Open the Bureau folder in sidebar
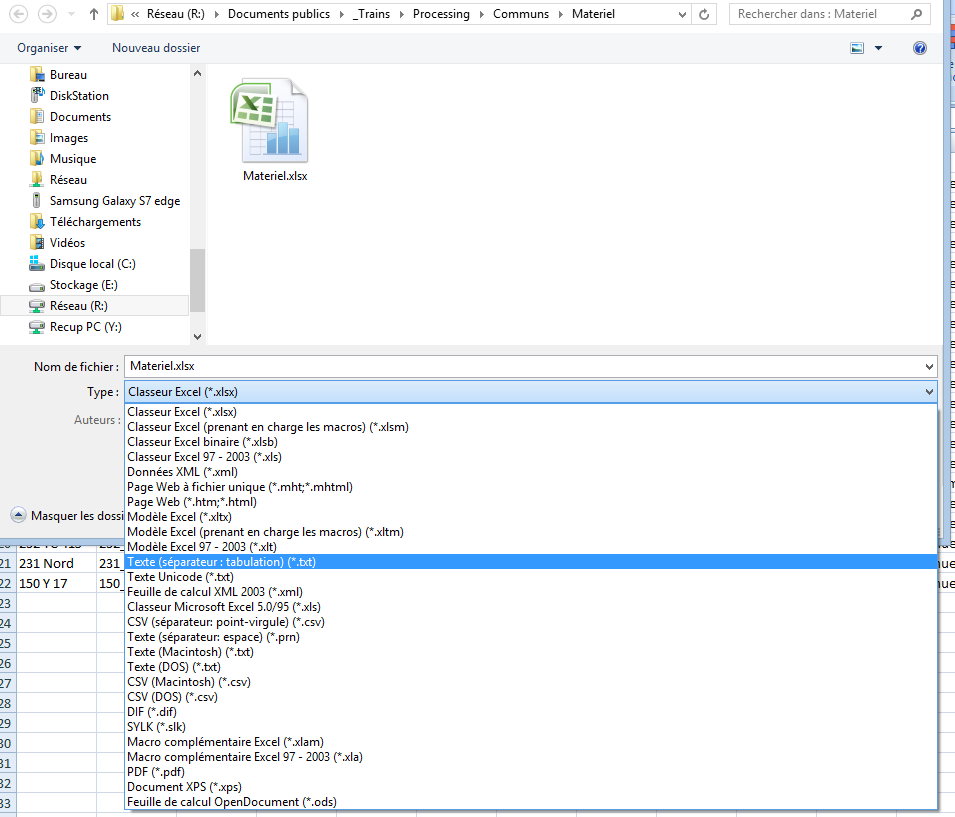Image resolution: width=955 pixels, height=817 pixels. (x=58, y=75)
